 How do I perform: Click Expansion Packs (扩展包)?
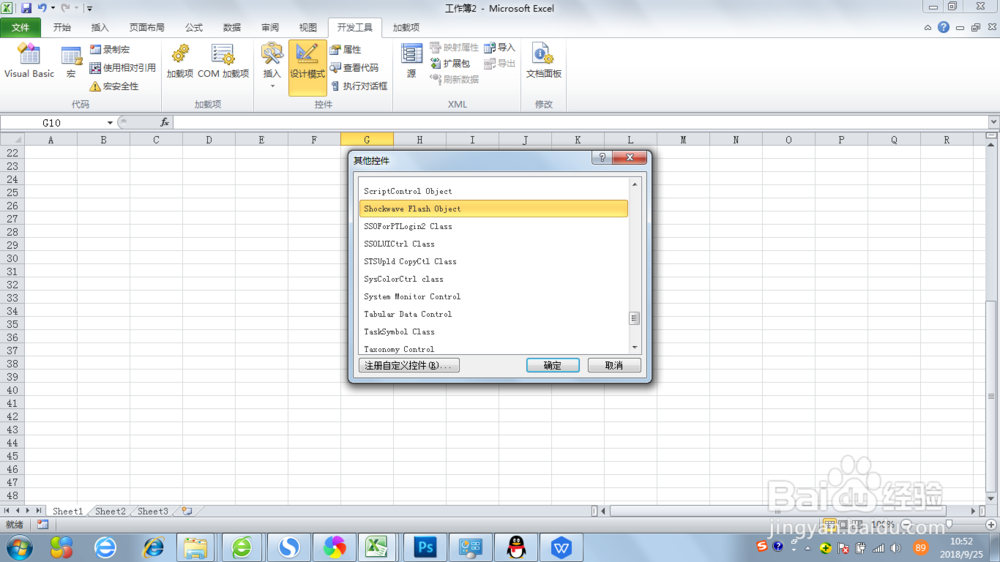tap(450, 63)
